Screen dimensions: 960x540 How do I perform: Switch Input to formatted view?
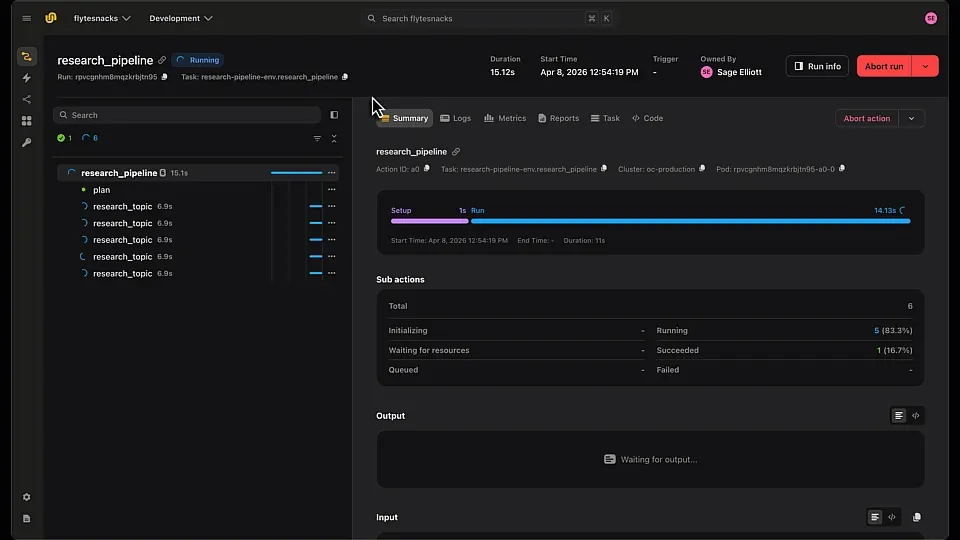[875, 517]
